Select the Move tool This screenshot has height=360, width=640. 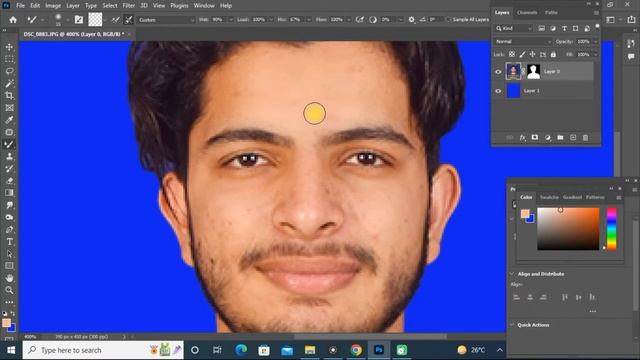9,47
